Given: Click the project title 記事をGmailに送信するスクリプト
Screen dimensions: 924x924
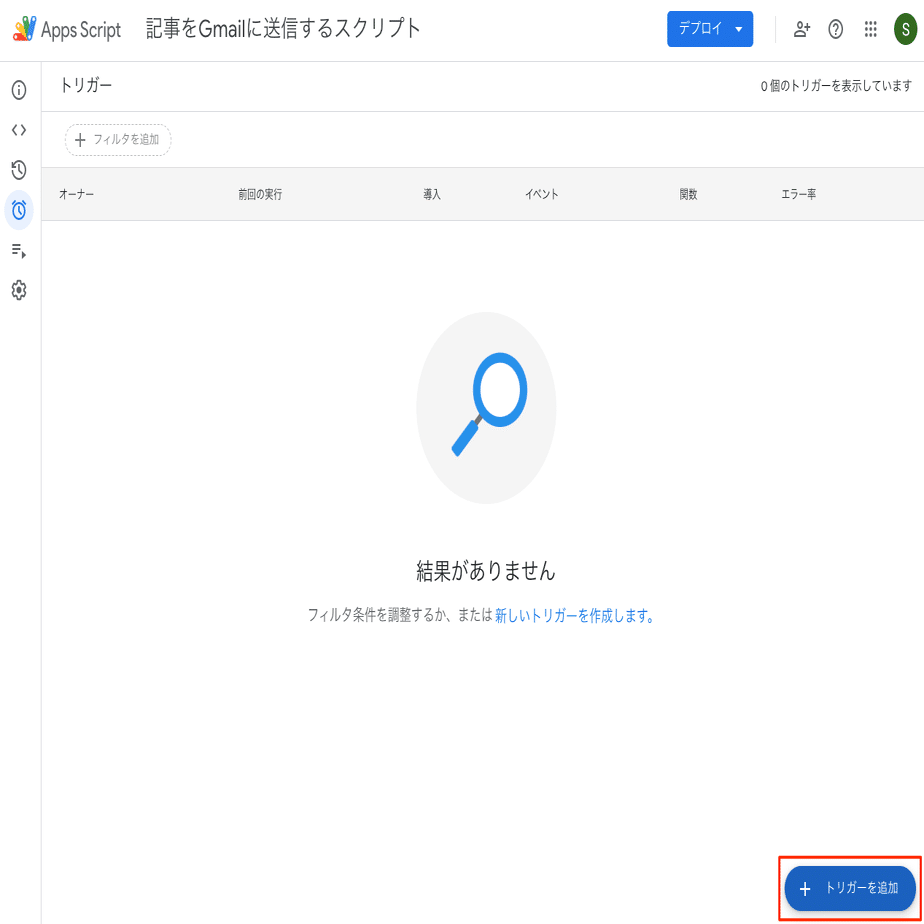Looking at the screenshot, I should (x=283, y=29).
